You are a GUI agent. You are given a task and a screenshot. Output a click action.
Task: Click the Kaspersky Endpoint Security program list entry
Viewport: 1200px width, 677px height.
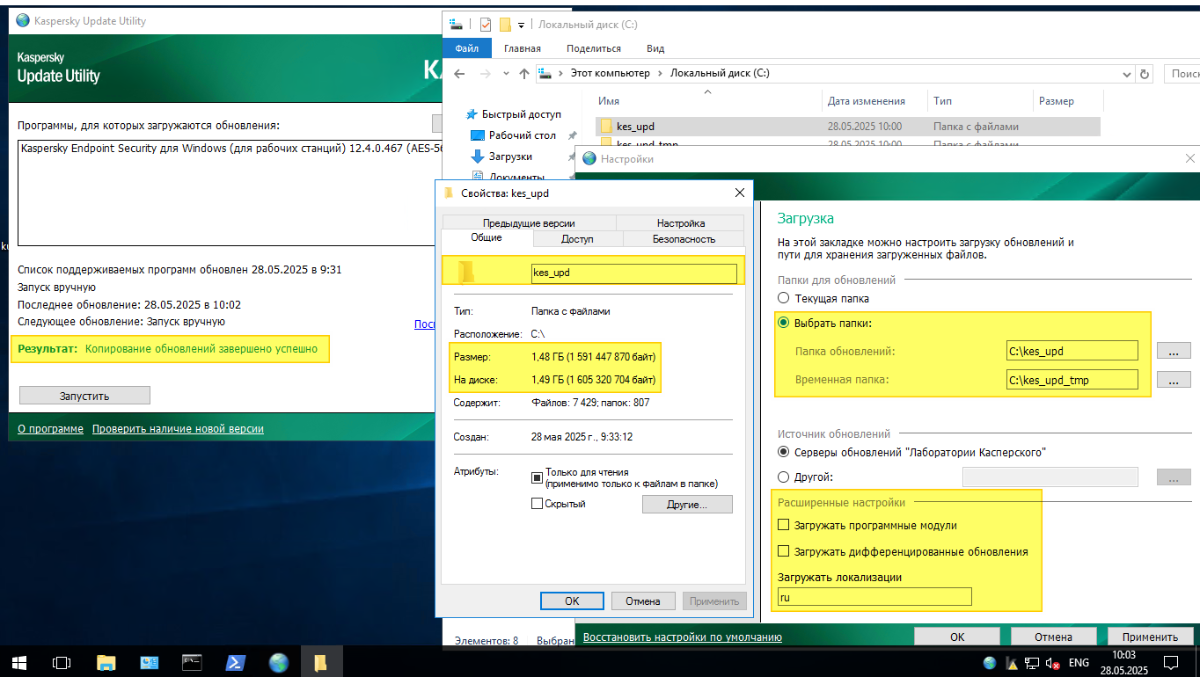[x=231, y=148]
